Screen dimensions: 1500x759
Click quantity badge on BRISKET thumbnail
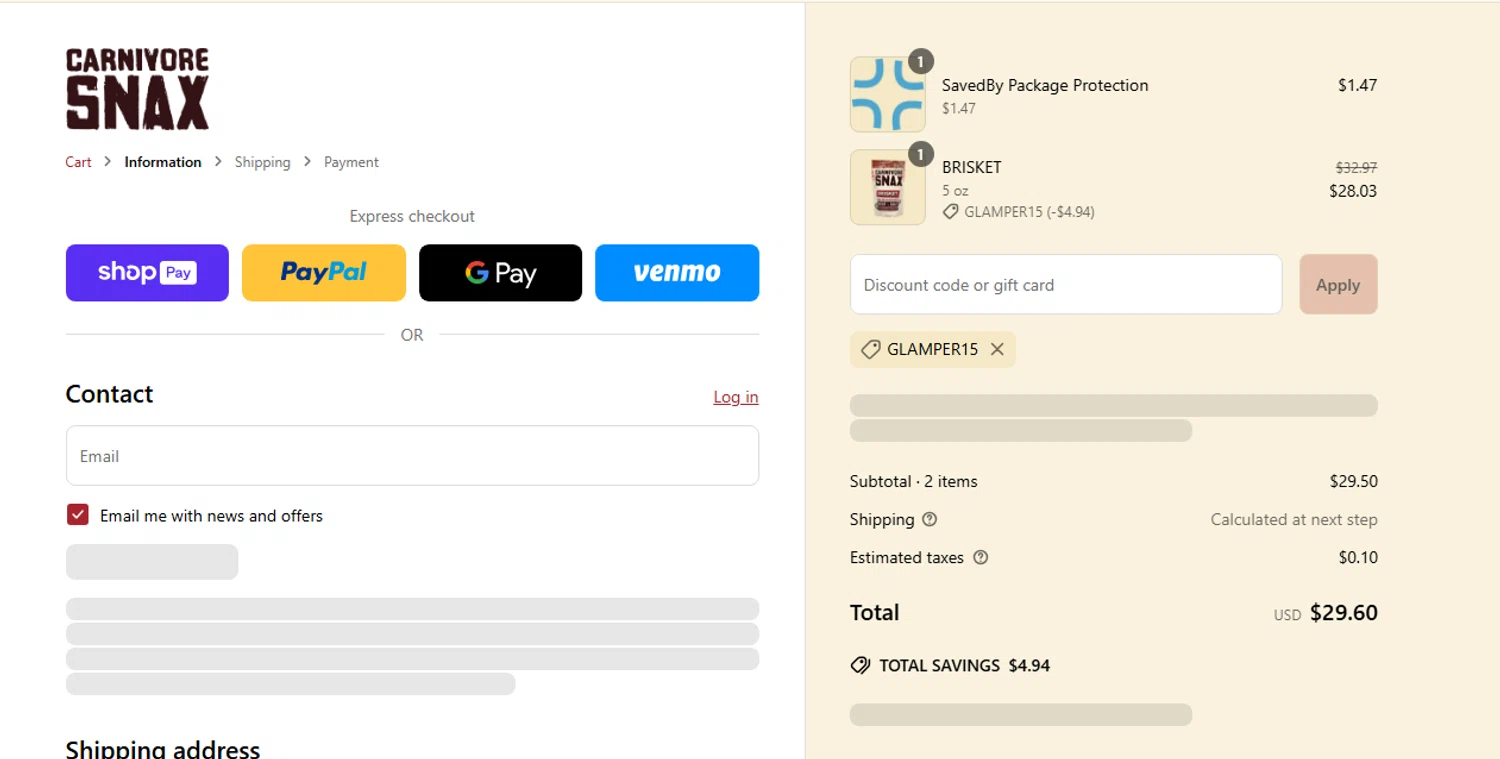pos(920,155)
